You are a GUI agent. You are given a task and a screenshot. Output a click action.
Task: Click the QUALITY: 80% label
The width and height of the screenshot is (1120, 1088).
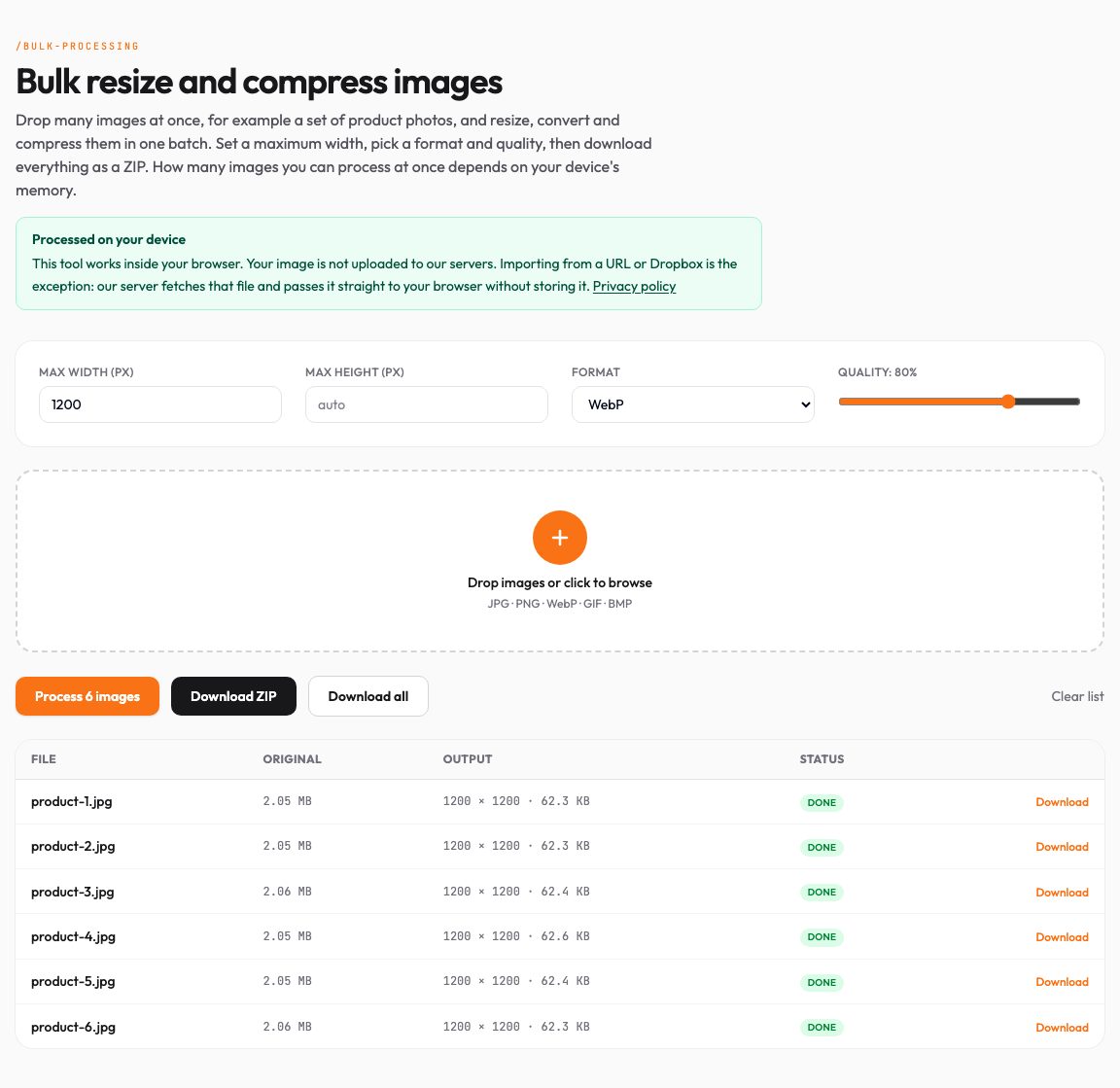coord(877,372)
